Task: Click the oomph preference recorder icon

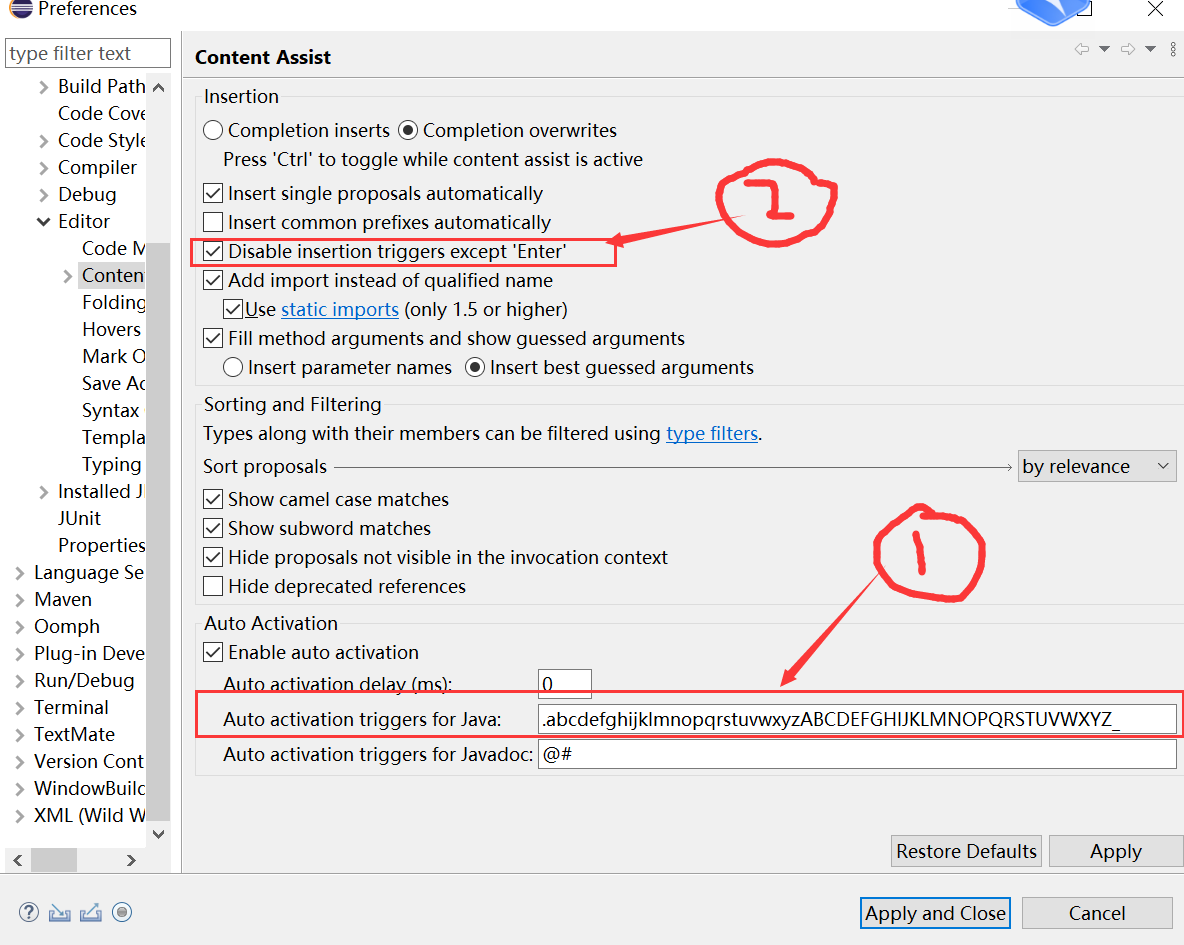Action: [122, 912]
